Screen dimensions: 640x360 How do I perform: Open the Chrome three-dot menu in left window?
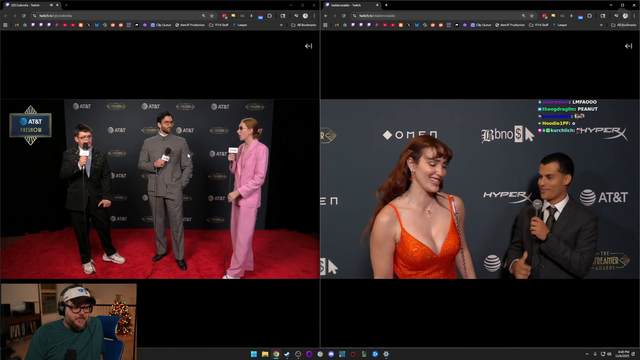point(314,16)
